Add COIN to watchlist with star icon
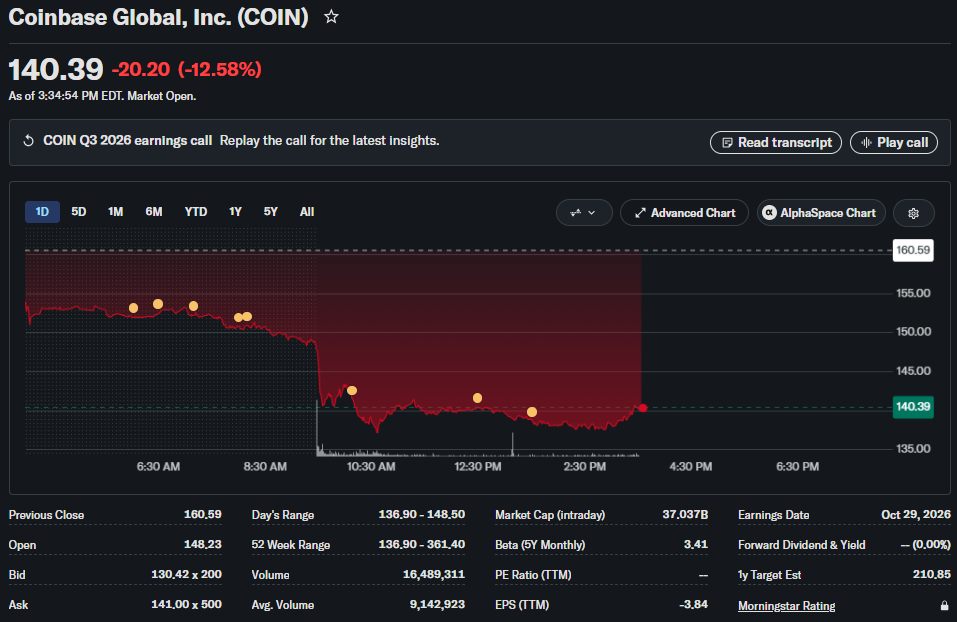Screen dimensions: 957x622 (x=331, y=16)
